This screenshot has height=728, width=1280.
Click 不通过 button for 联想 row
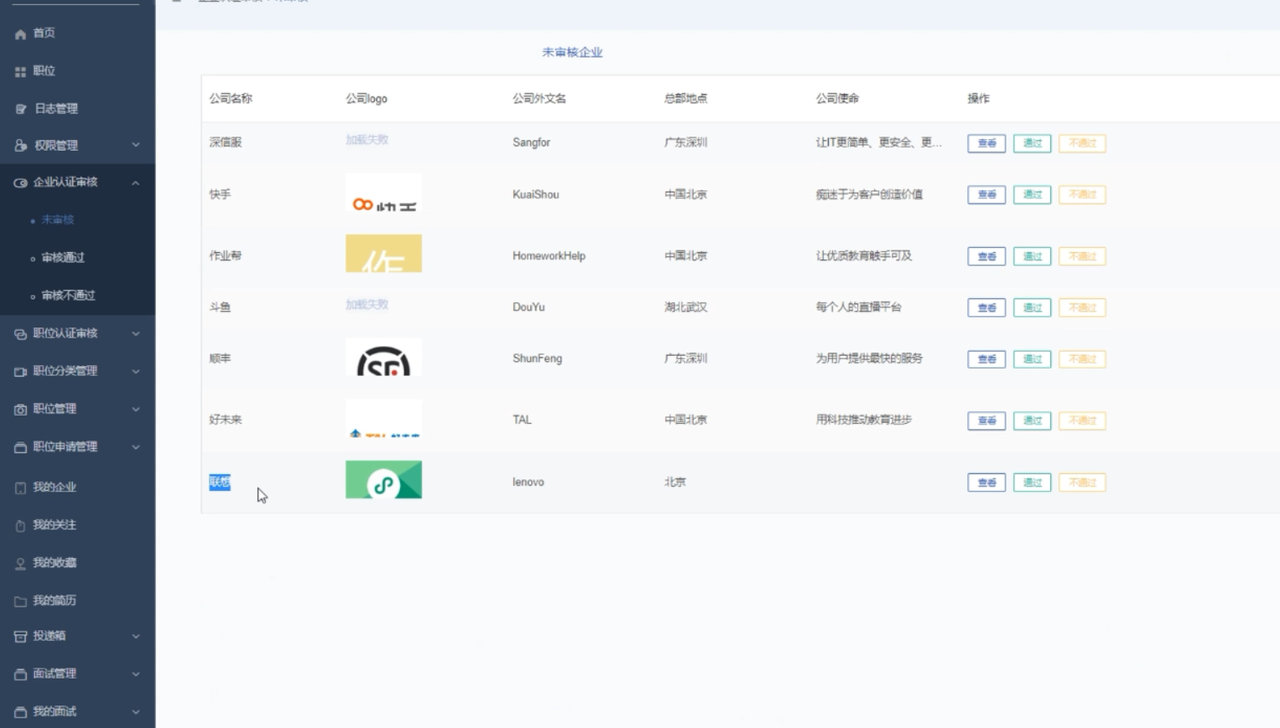1082,483
